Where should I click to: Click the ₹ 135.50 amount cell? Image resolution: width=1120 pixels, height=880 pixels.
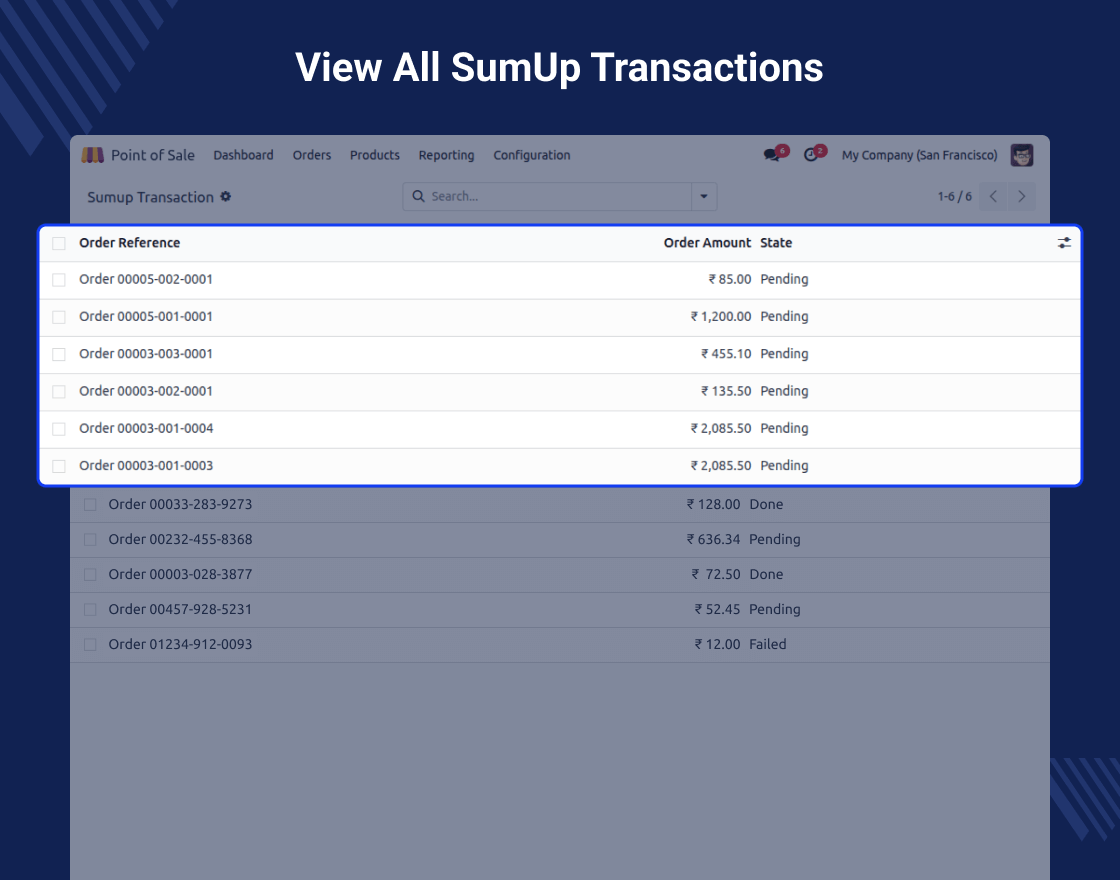pyautogui.click(x=726, y=391)
